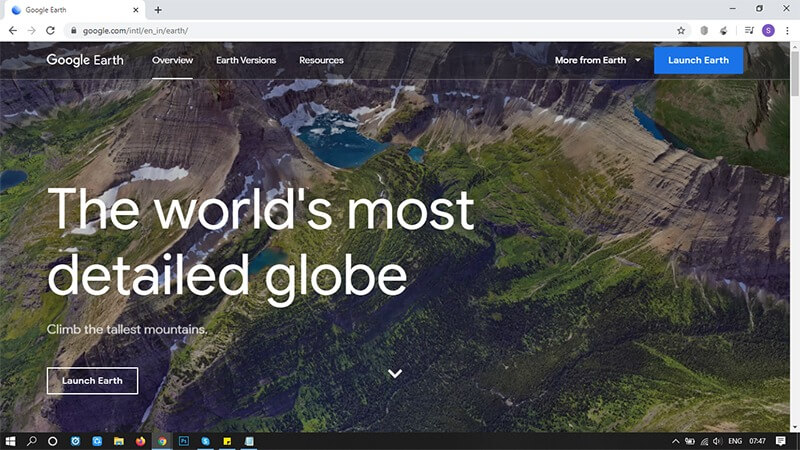
Task: Open the Resources navigation tab
Action: point(321,60)
